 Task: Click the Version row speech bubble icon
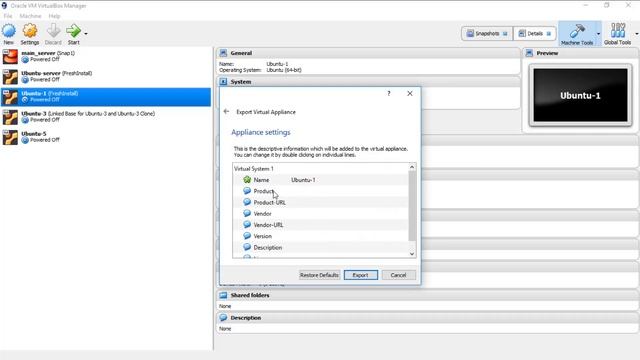(x=247, y=236)
